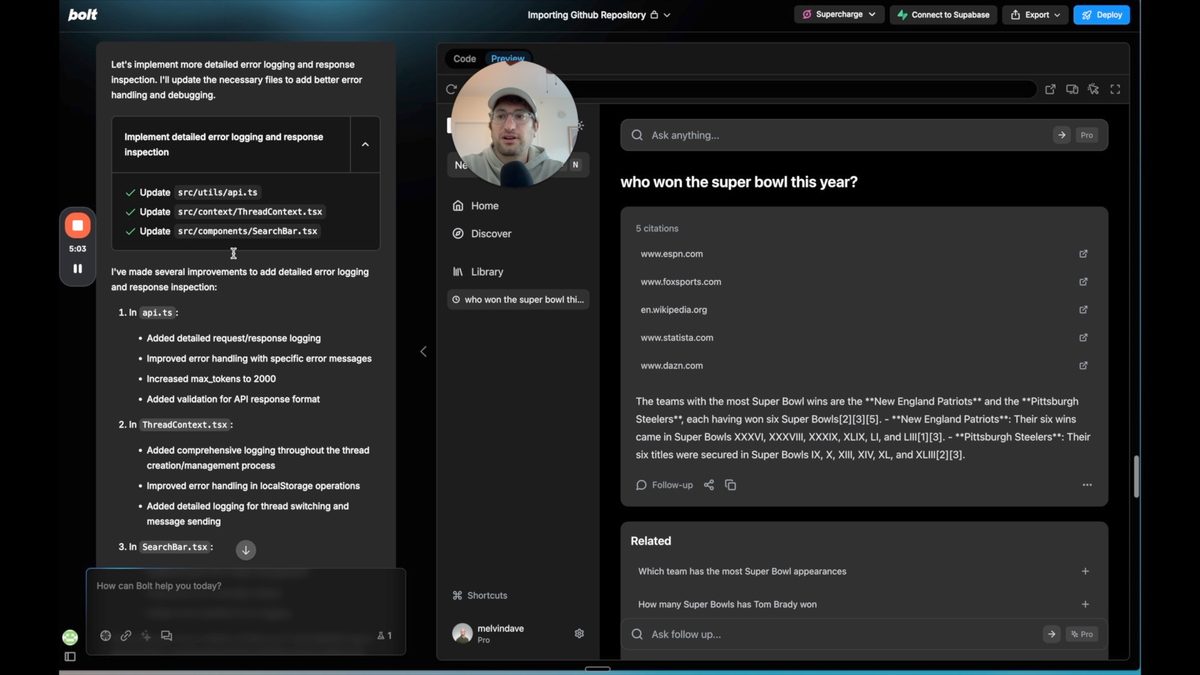Collapse the Implement detailed error logging section
Viewport: 1200px width, 675px height.
point(365,144)
